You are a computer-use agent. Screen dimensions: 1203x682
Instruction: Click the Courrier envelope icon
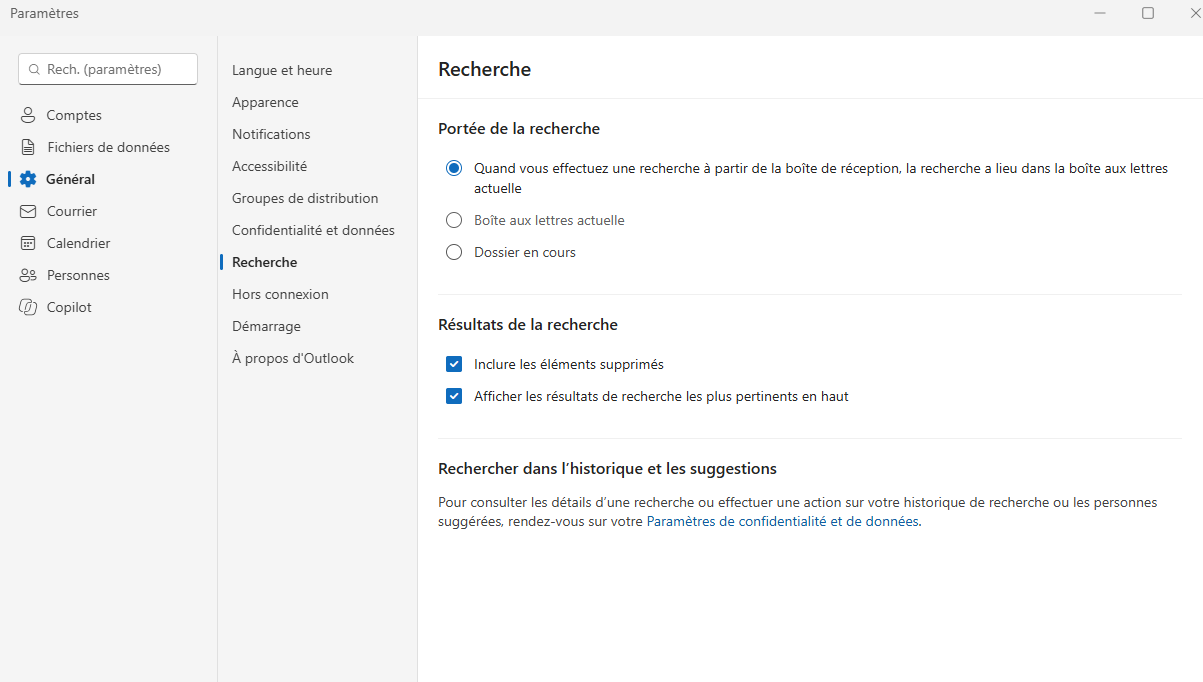(x=28, y=211)
